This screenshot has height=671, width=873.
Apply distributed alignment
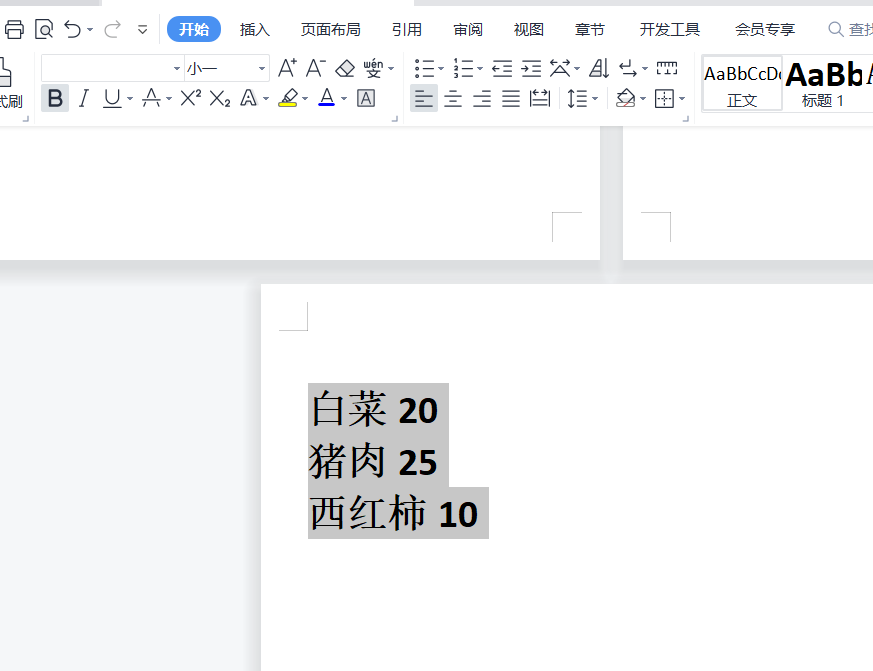coord(540,99)
